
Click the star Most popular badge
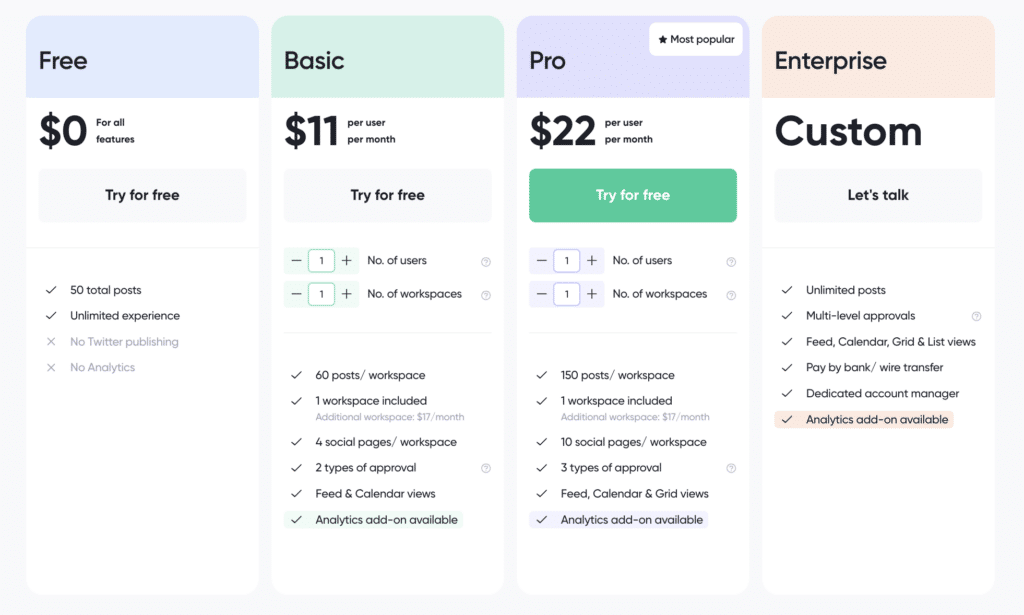[696, 40]
